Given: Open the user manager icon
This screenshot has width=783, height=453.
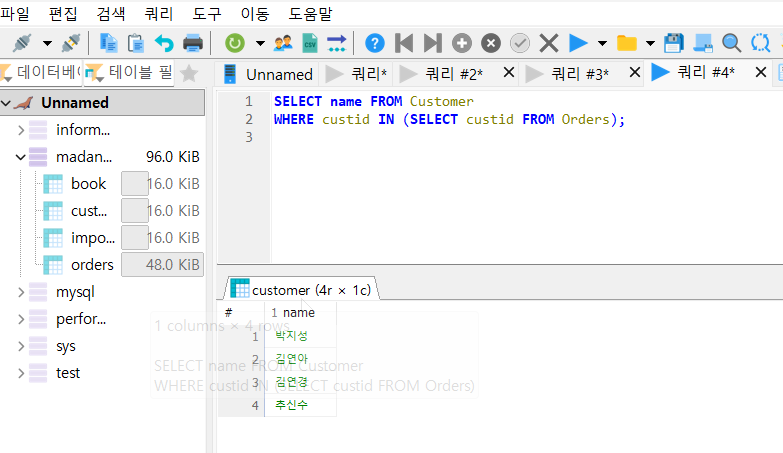Looking at the screenshot, I should 283,43.
